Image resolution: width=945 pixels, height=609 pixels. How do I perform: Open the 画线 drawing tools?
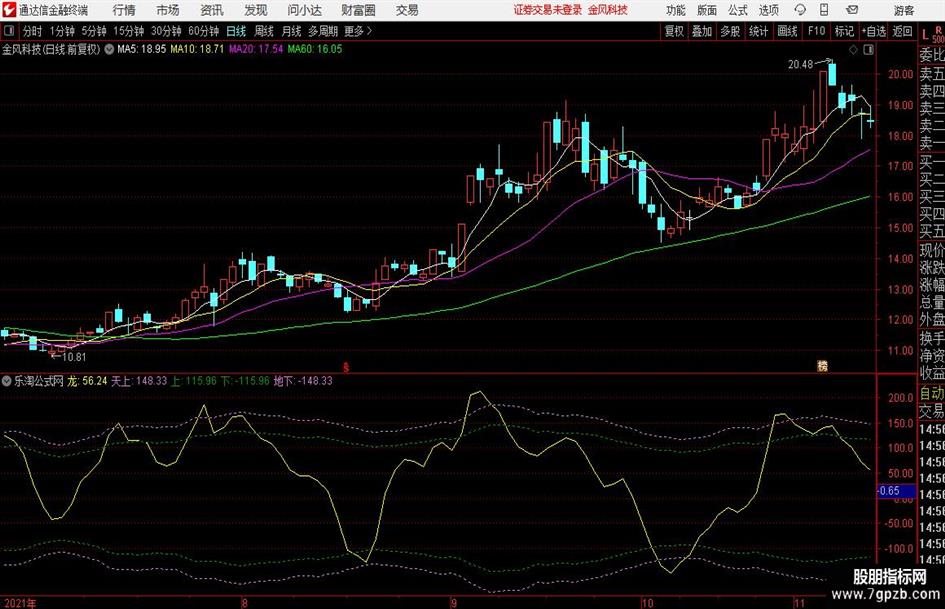pos(788,31)
